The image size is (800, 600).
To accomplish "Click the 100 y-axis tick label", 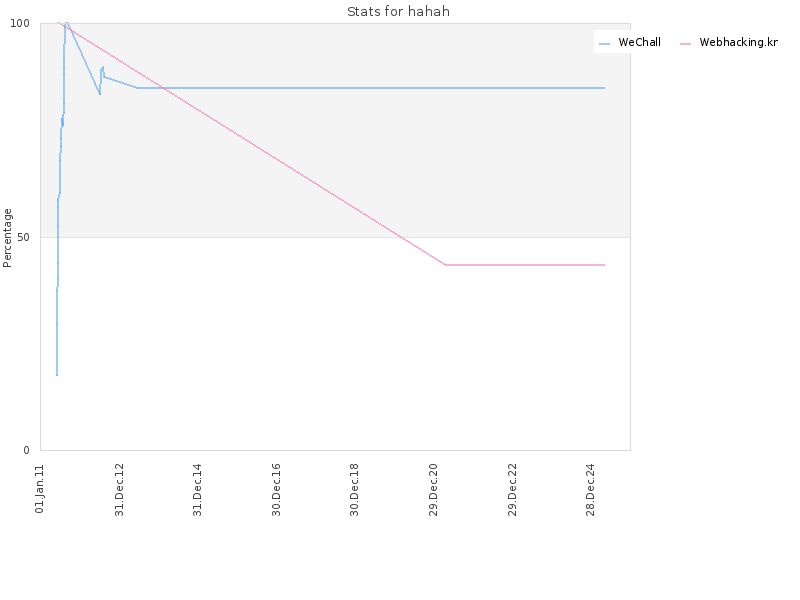I will [x=20, y=23].
